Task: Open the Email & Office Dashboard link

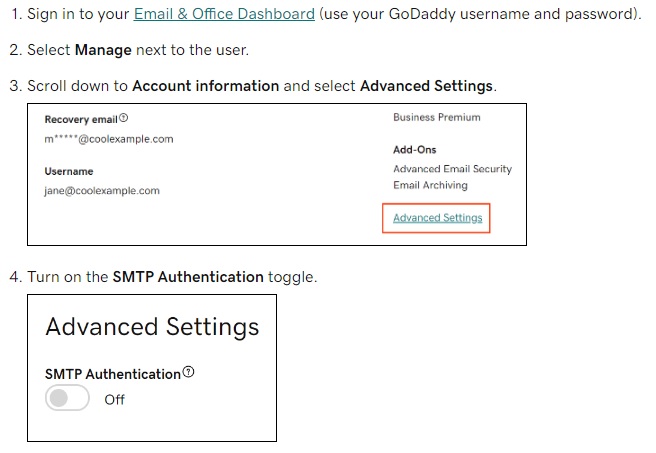Action: click(224, 14)
